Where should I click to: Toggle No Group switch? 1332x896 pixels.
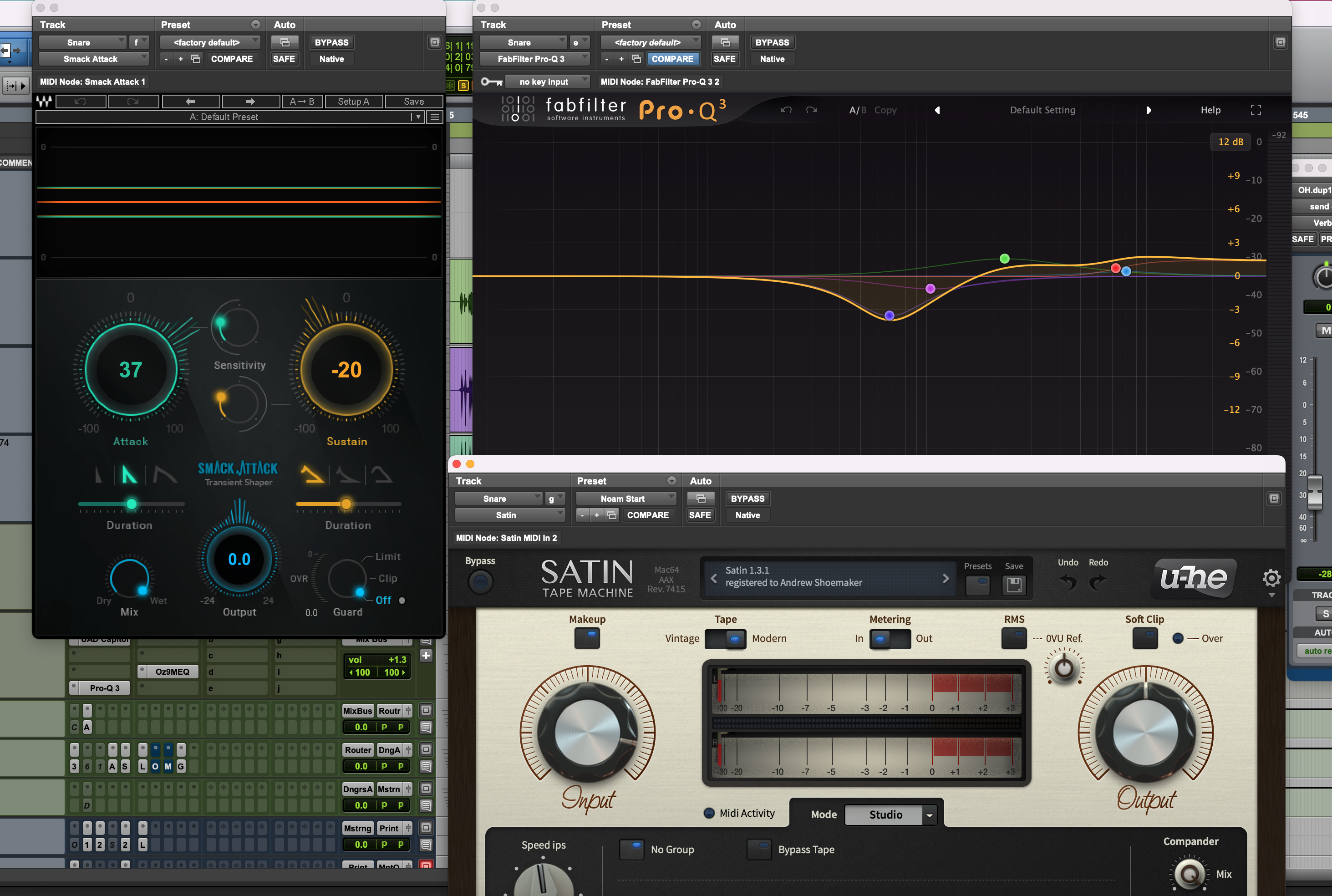click(x=632, y=849)
